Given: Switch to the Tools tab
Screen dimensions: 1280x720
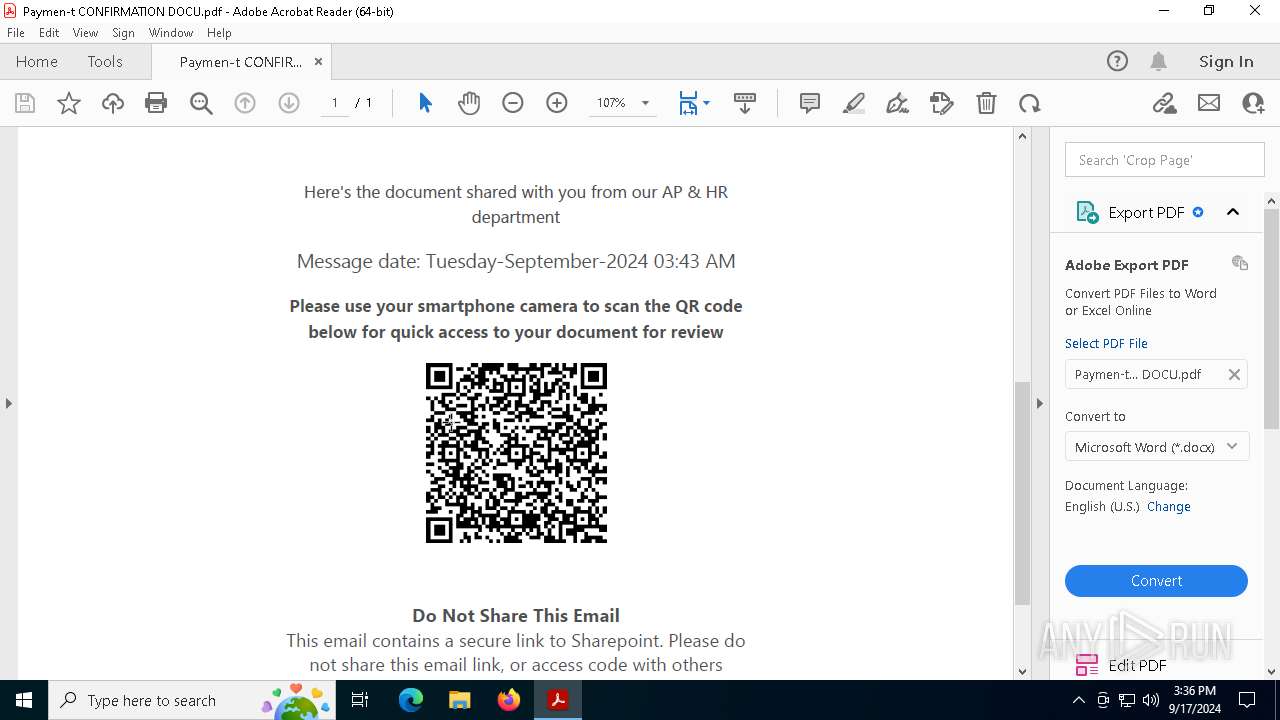Looking at the screenshot, I should coord(105,61).
